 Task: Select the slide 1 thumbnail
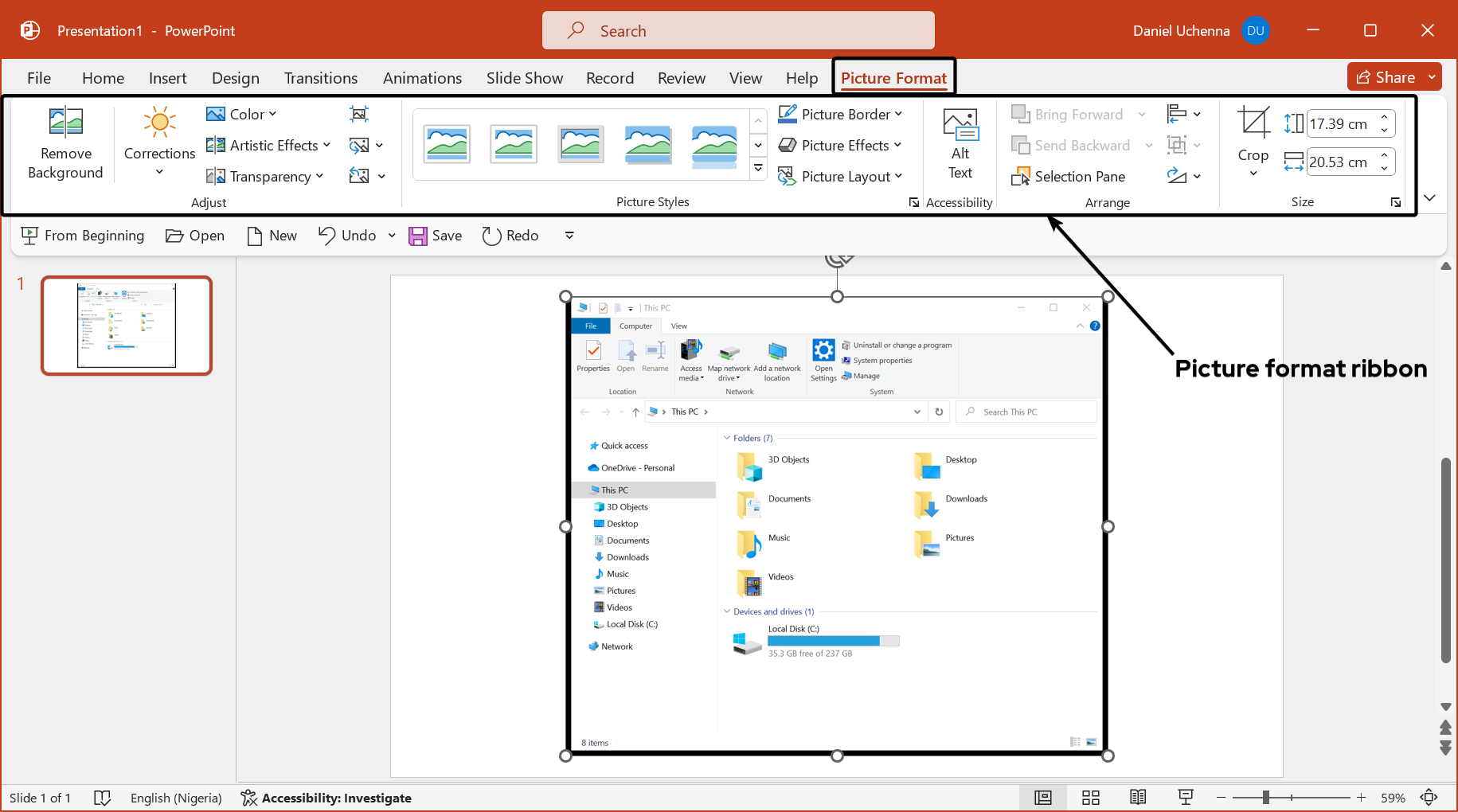click(126, 325)
